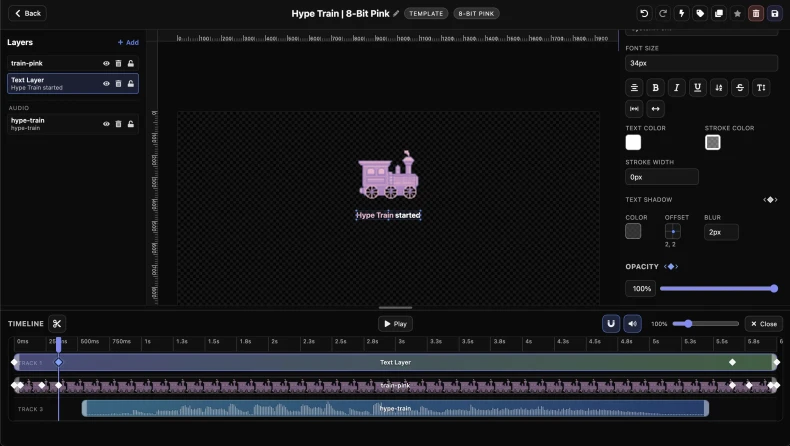
Task: Click the timeline playhead handle
Action: point(58,344)
